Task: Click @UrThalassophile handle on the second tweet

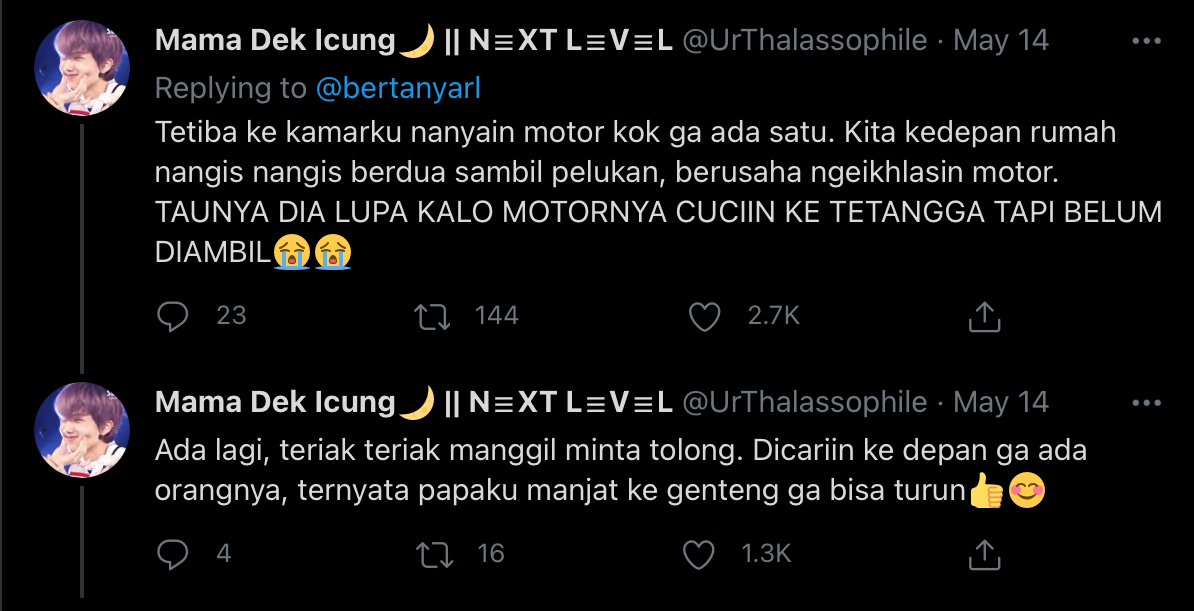Action: 804,403
